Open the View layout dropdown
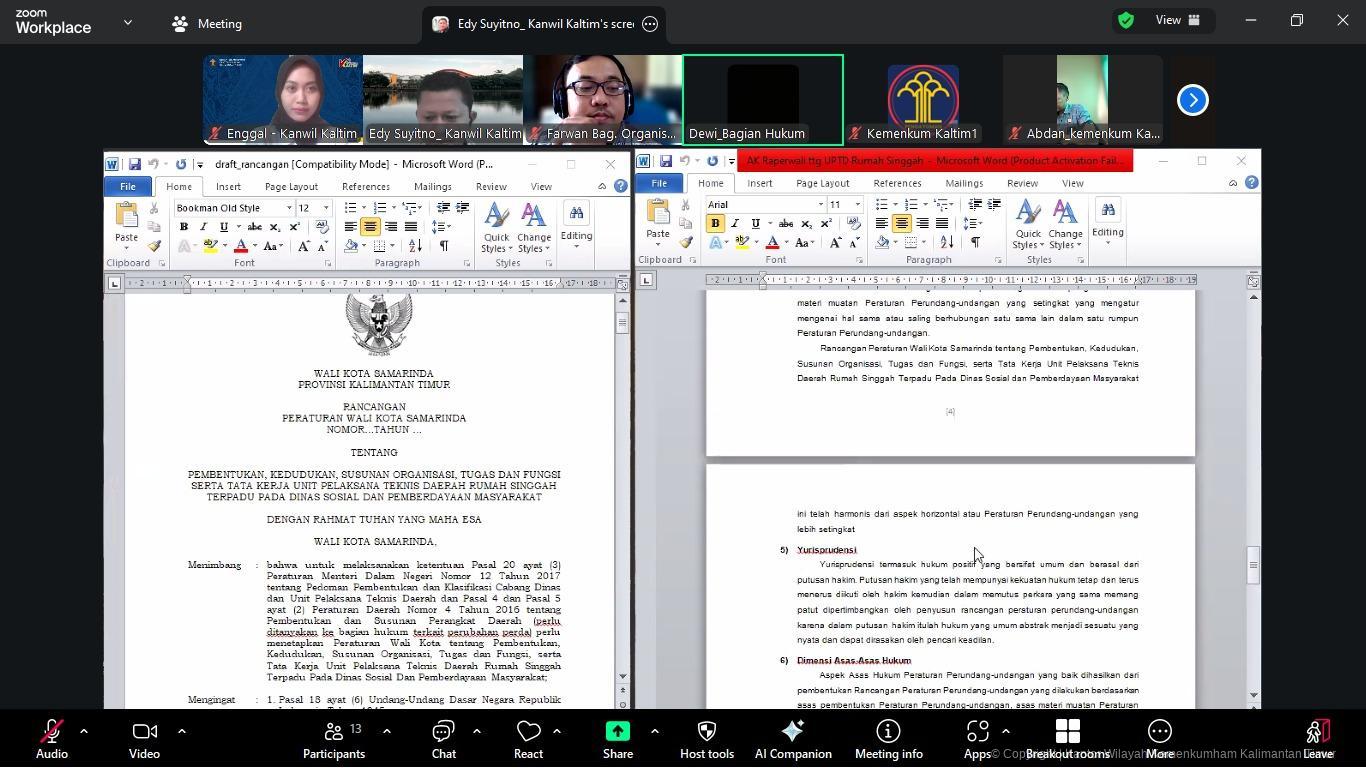 click(1178, 20)
